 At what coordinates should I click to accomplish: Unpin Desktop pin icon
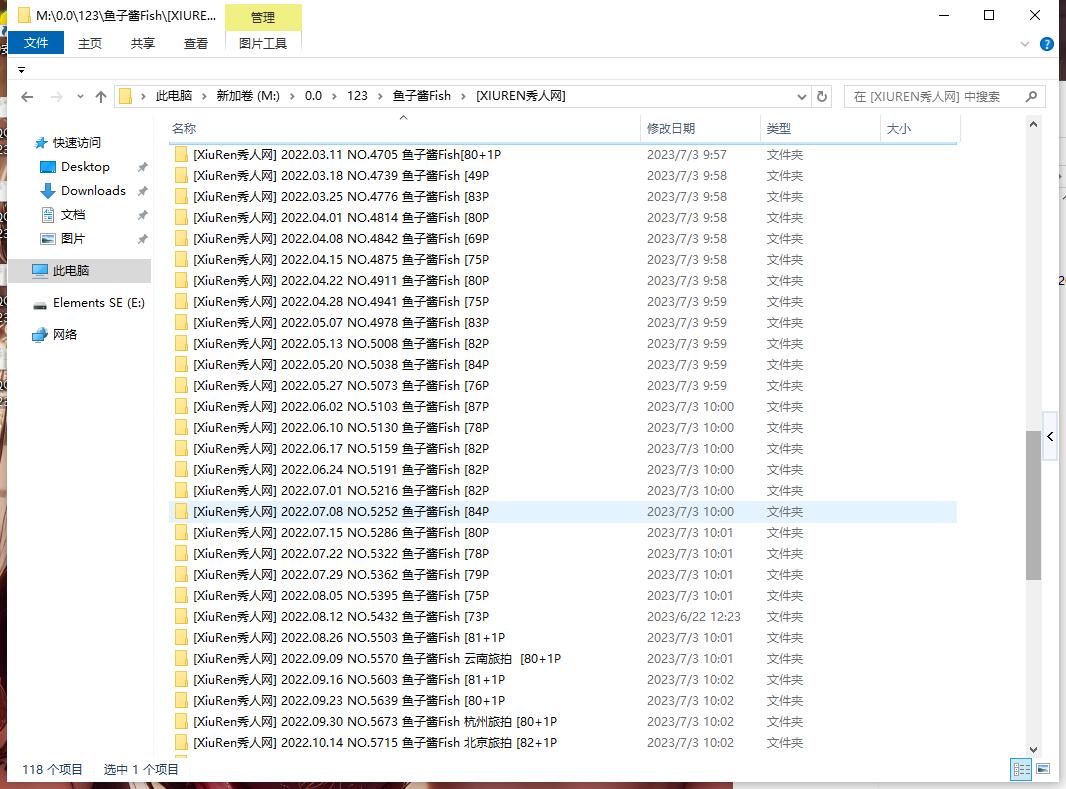coord(143,167)
